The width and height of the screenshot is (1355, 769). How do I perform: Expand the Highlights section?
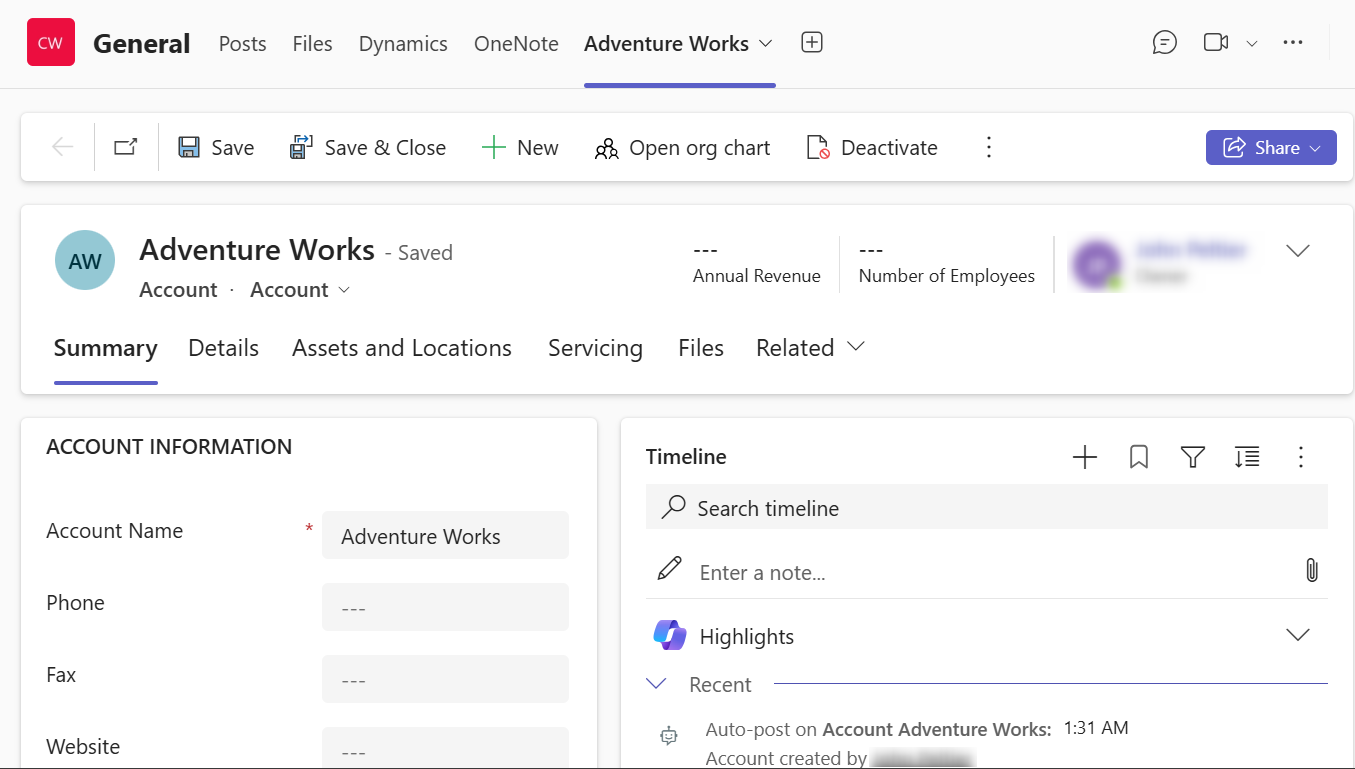(1297, 635)
